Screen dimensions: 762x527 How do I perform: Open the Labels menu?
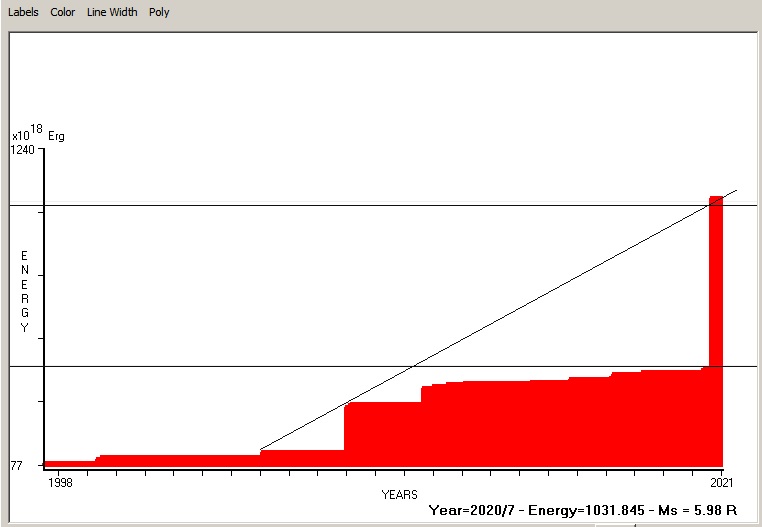click(x=24, y=12)
